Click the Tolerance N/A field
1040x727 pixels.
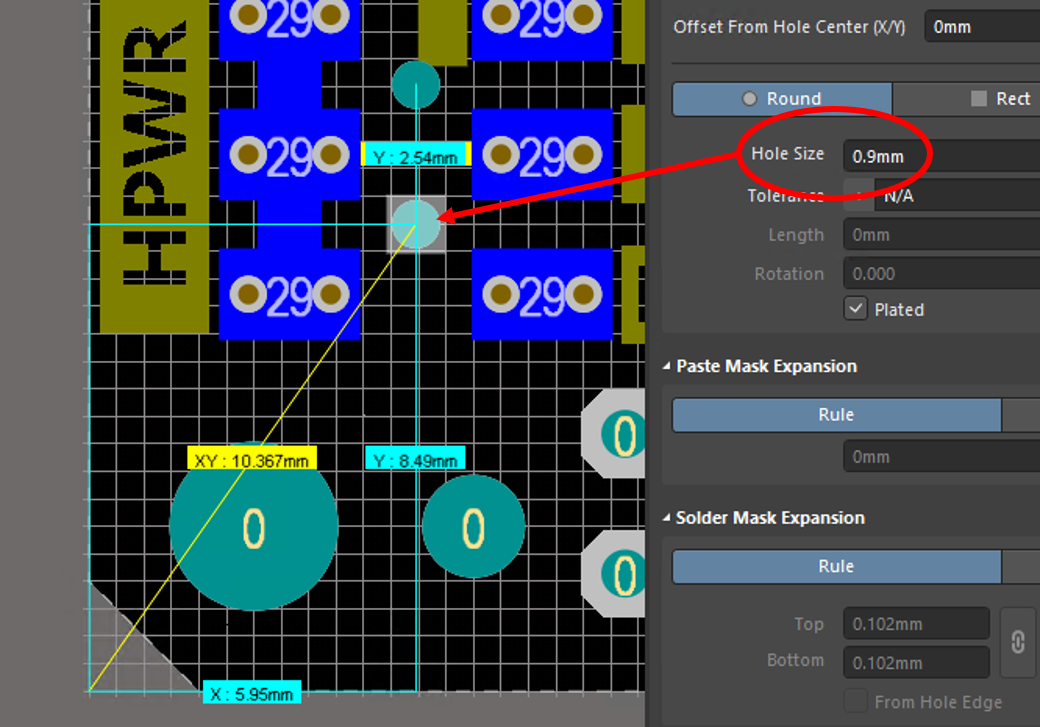click(x=957, y=196)
